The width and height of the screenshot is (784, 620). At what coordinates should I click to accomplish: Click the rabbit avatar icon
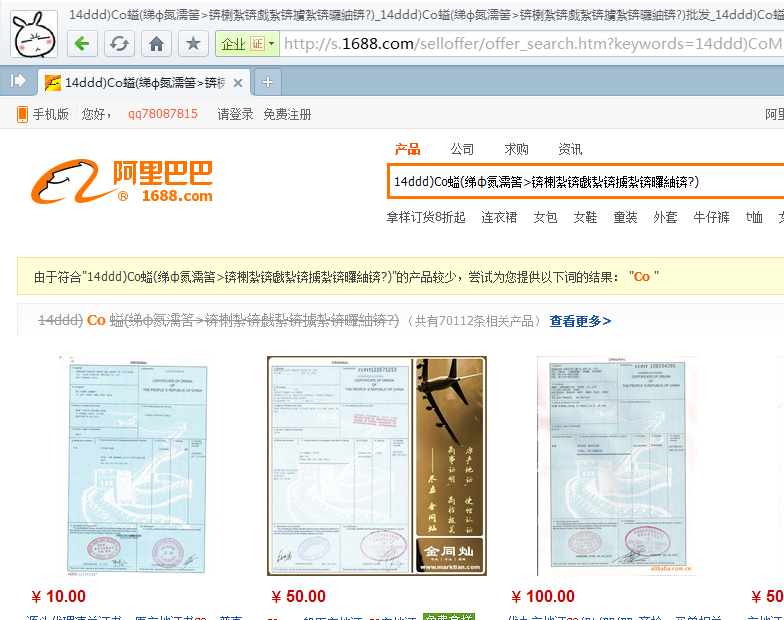(34, 34)
